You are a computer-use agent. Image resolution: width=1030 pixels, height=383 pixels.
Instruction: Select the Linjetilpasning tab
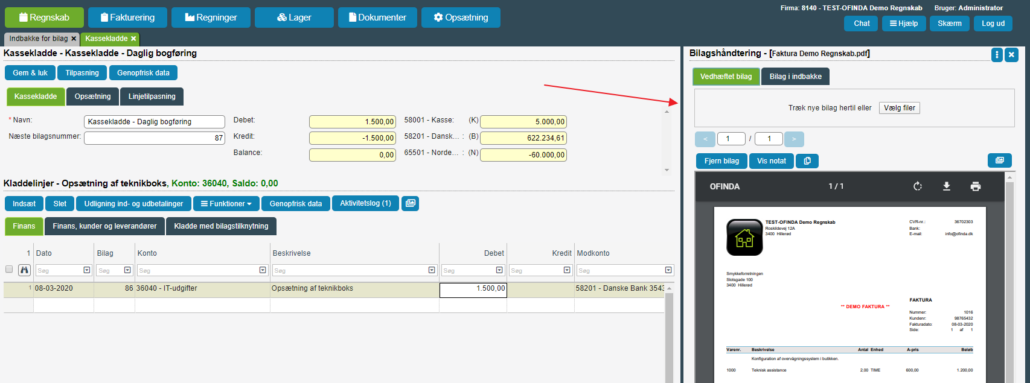(x=152, y=97)
